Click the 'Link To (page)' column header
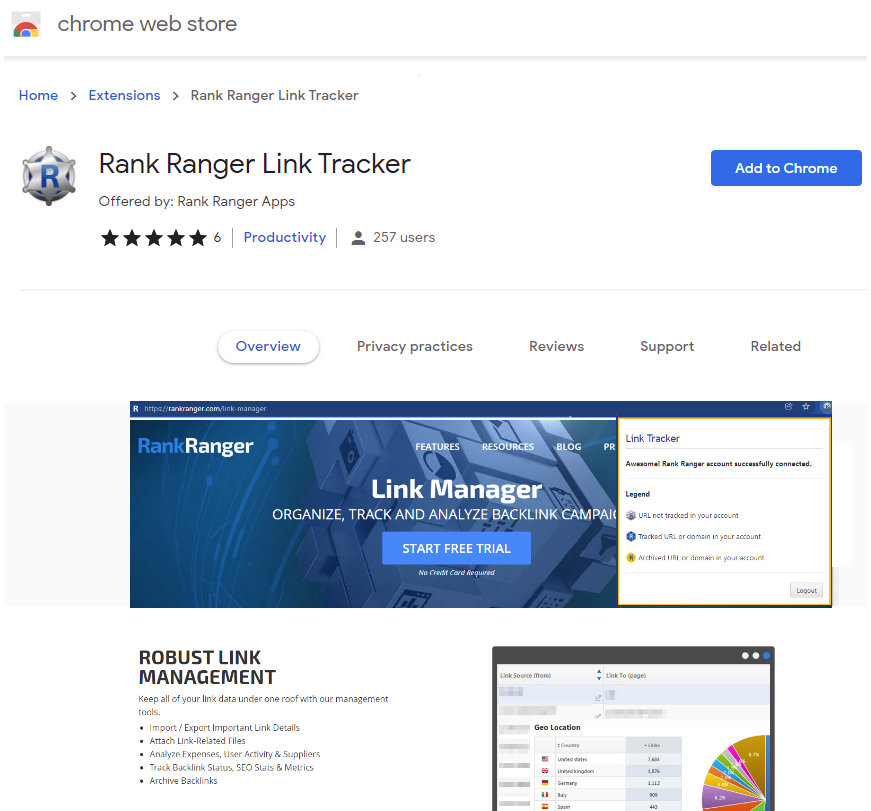 [x=626, y=675]
